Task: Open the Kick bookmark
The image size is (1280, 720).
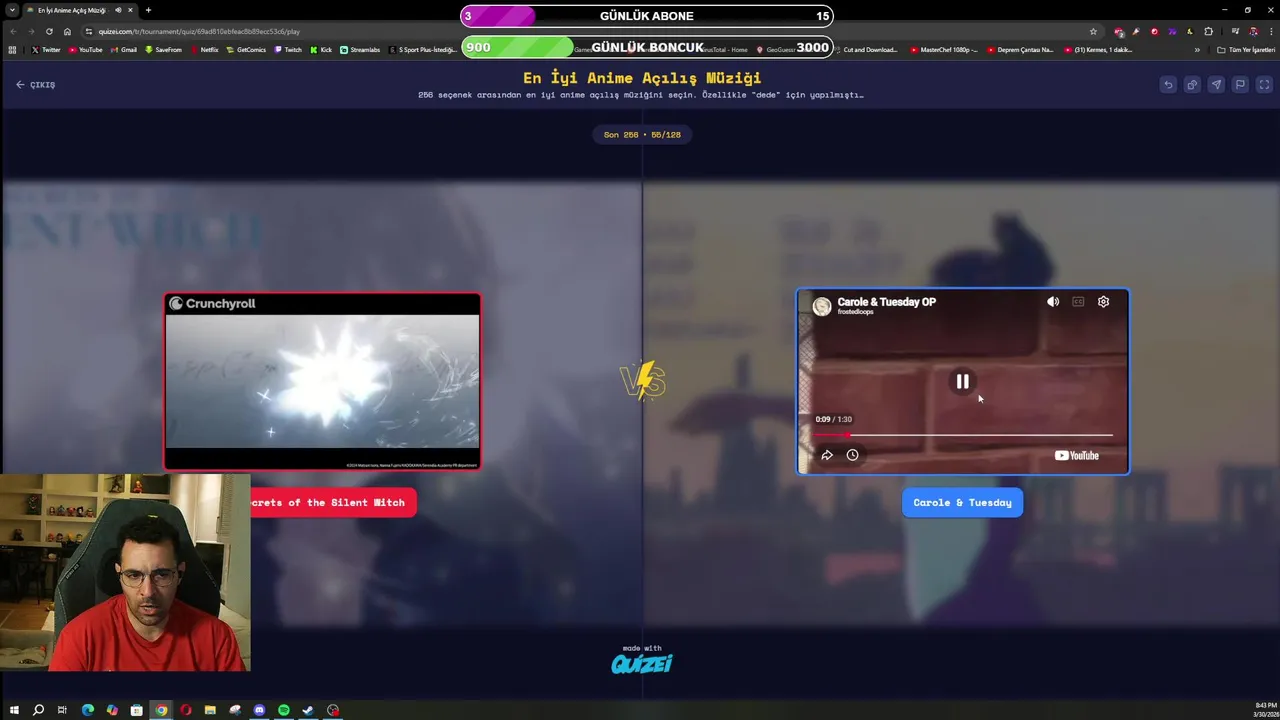Action: click(x=321, y=49)
